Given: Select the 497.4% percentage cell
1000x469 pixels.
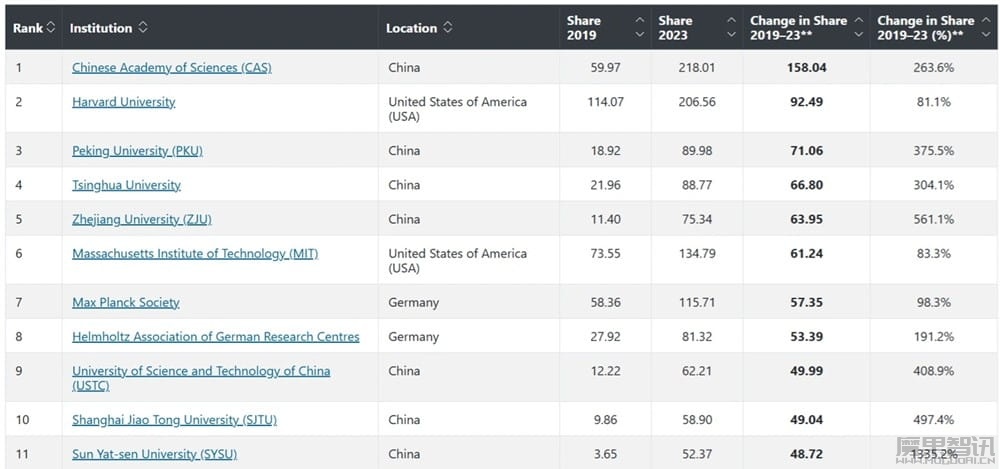Looking at the screenshot, I should click(934, 420).
